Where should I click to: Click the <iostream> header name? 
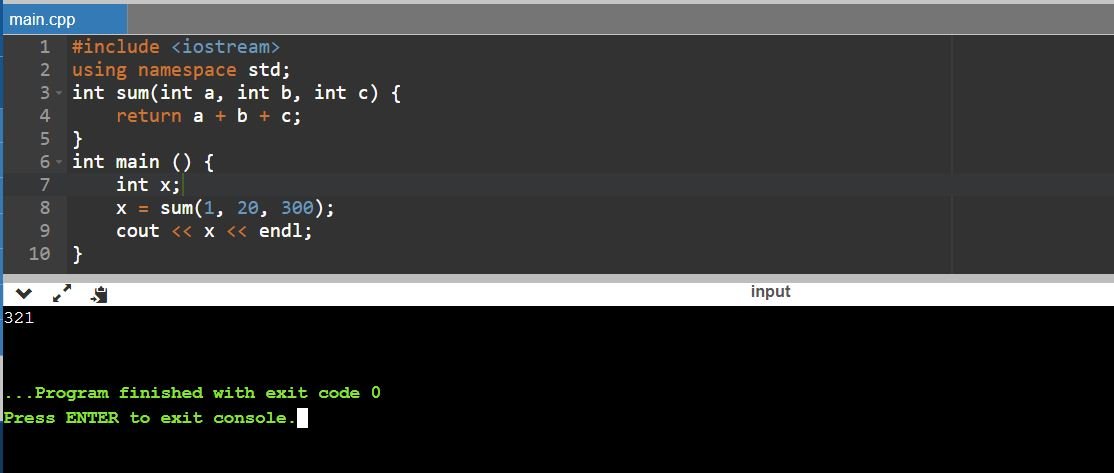226,47
